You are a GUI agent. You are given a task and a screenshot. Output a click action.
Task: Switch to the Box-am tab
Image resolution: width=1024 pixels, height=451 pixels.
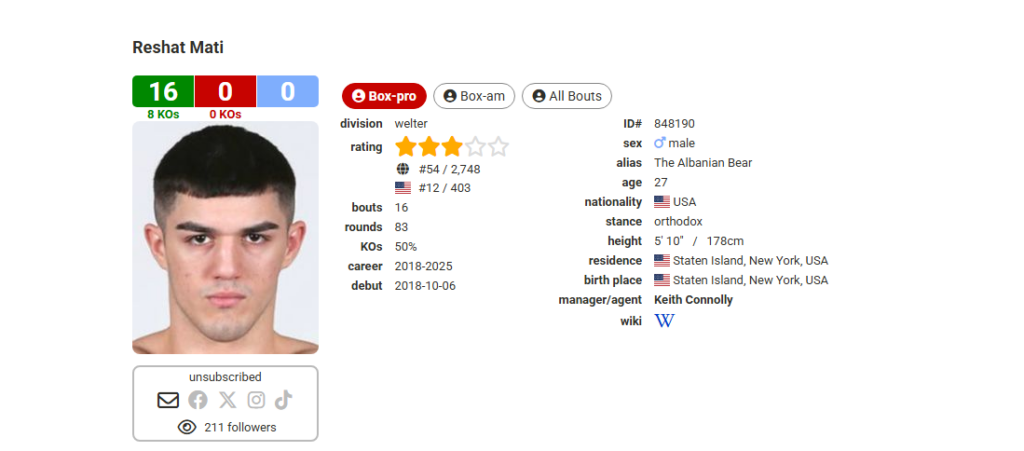pos(474,96)
